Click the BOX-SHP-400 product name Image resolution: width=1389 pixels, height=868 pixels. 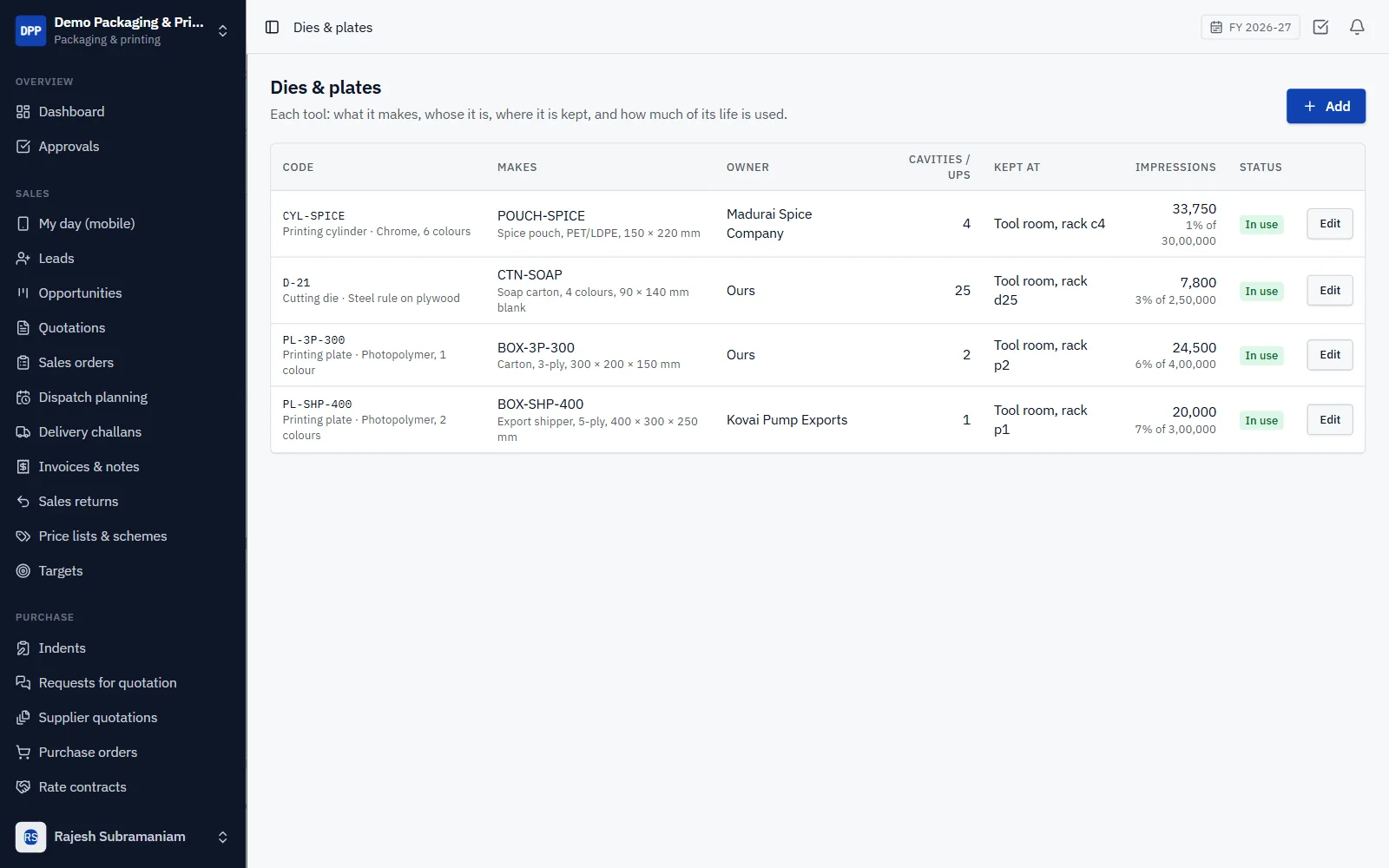point(540,404)
